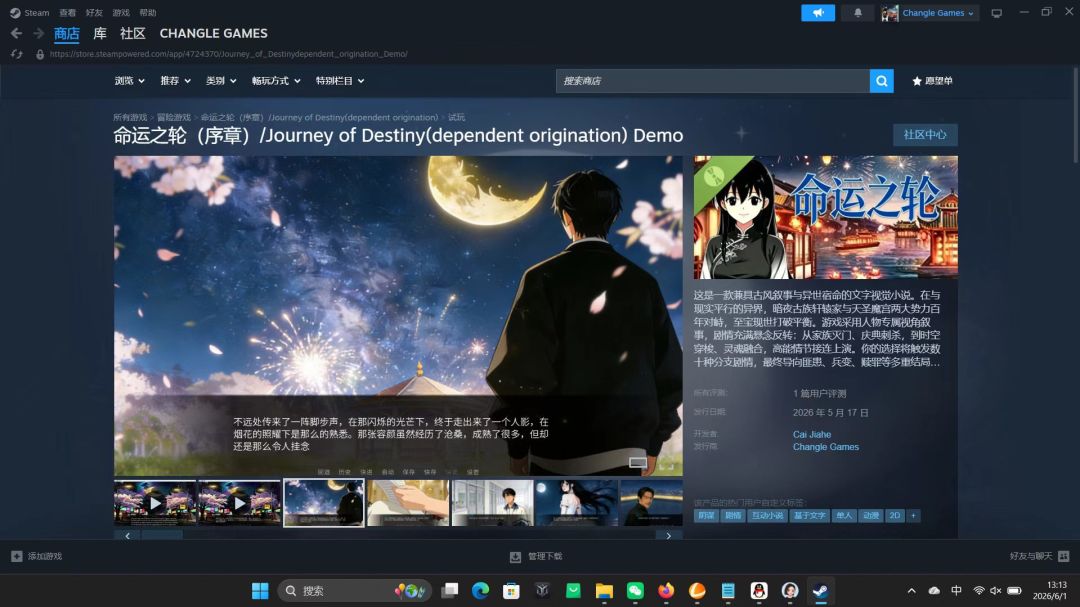Viewport: 1080px width, 607px height.
Task: Open QQ penguin app from the taskbar
Action: (x=759, y=590)
